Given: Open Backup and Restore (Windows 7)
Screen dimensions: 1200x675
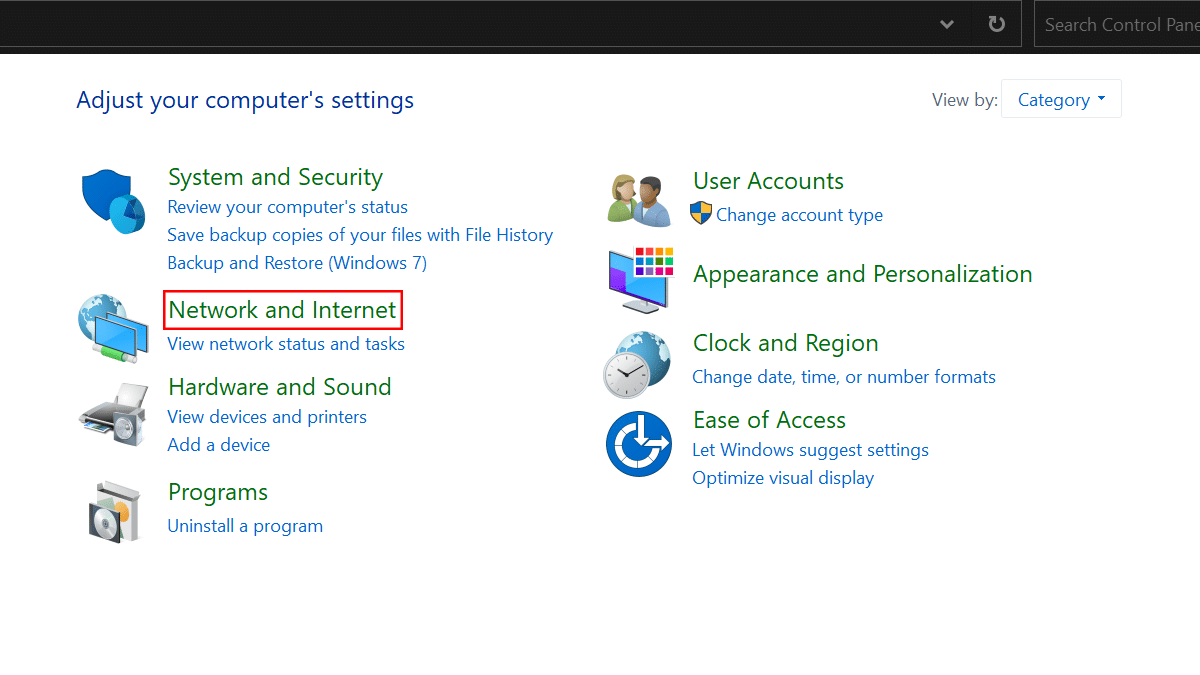Looking at the screenshot, I should pyautogui.click(x=297, y=263).
